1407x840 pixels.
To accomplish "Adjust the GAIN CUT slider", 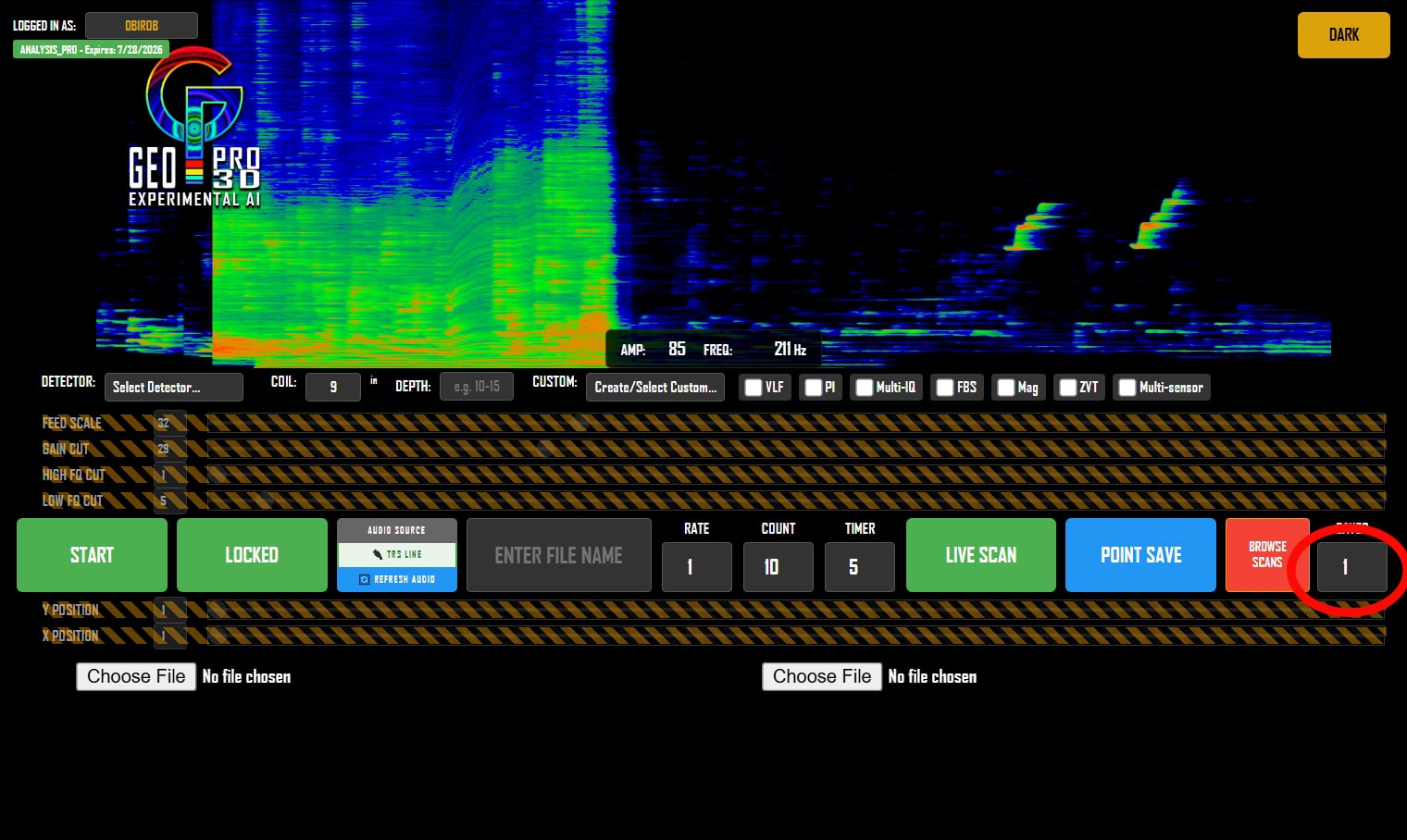I will [796, 449].
